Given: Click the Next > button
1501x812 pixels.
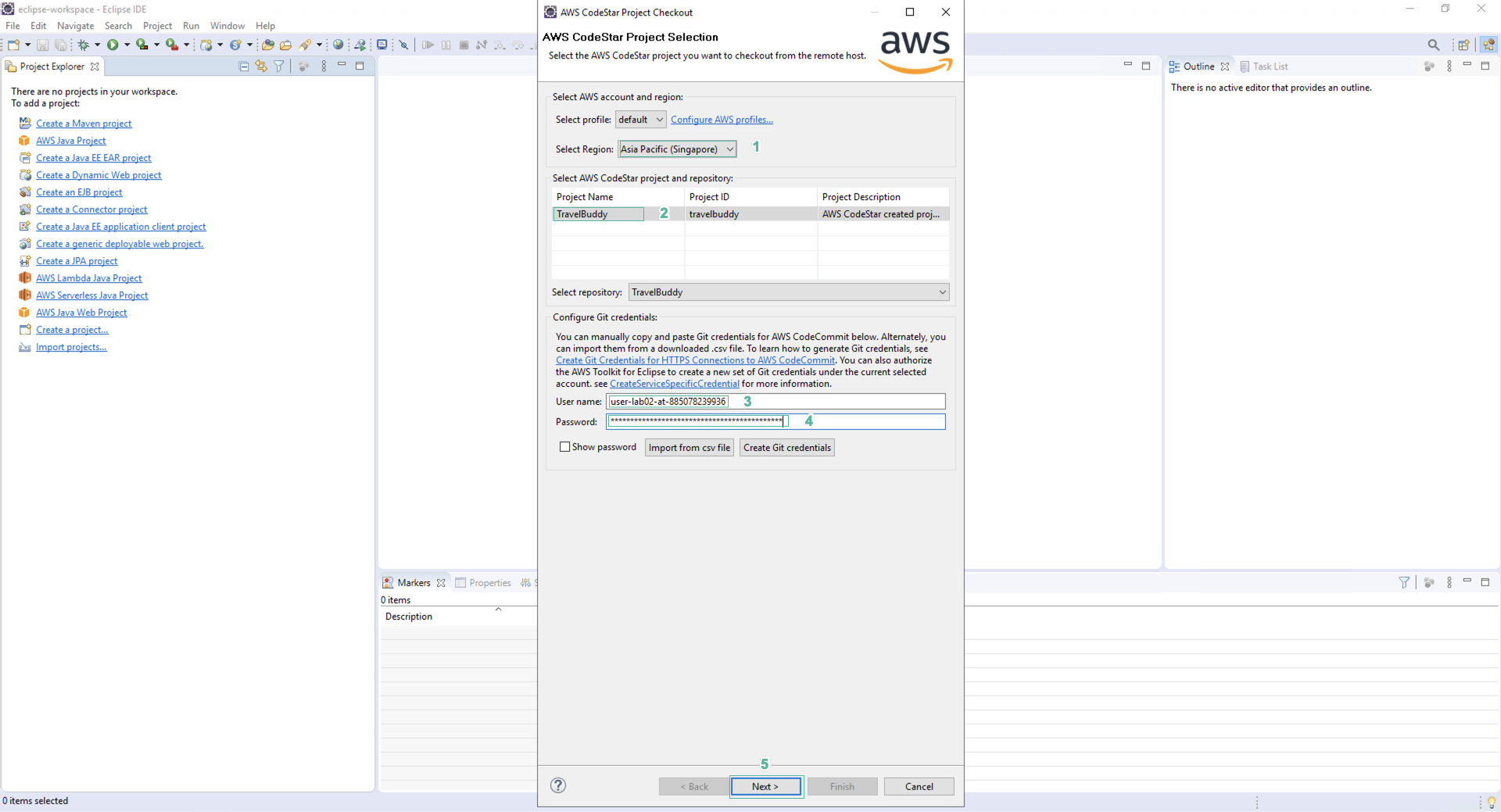Looking at the screenshot, I should pyautogui.click(x=765, y=786).
